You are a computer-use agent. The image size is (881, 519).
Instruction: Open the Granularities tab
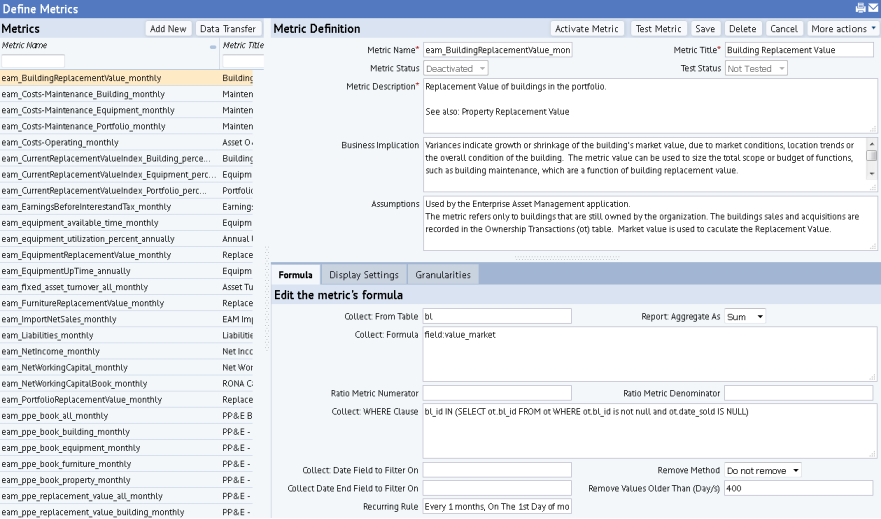coord(443,275)
